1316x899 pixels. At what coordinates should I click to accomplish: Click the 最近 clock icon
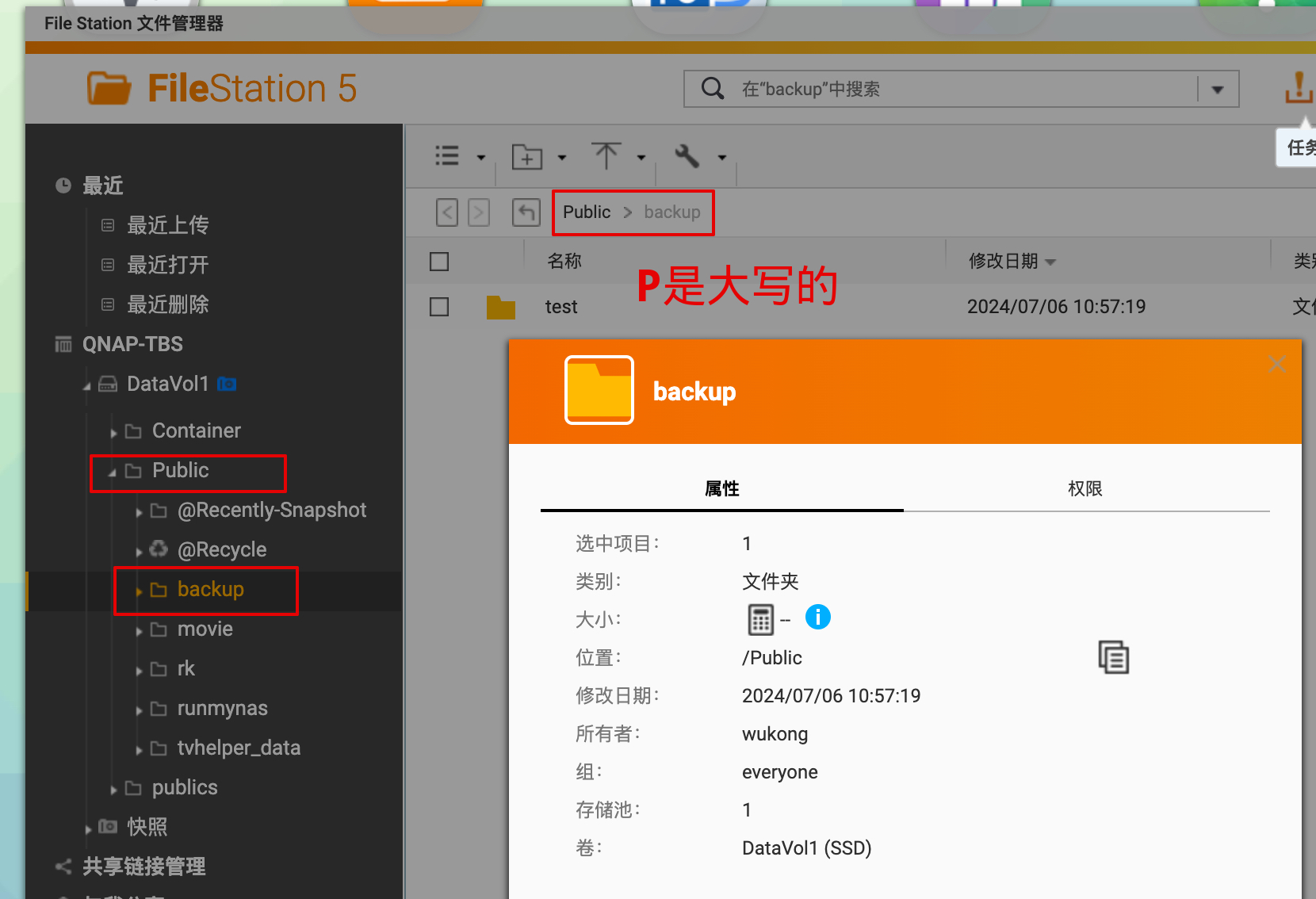(63, 186)
